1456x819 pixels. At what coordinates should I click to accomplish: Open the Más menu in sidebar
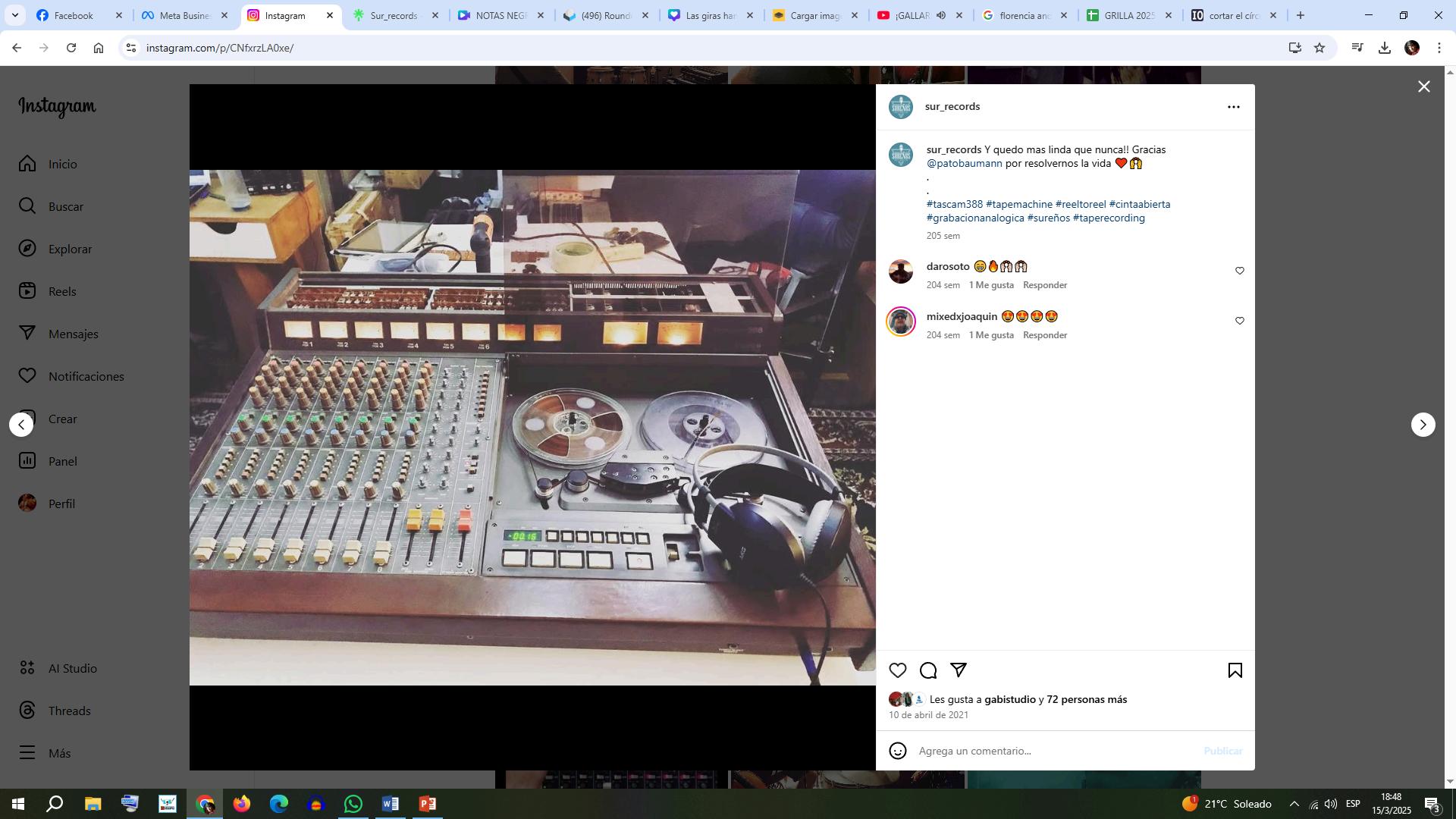(59, 753)
